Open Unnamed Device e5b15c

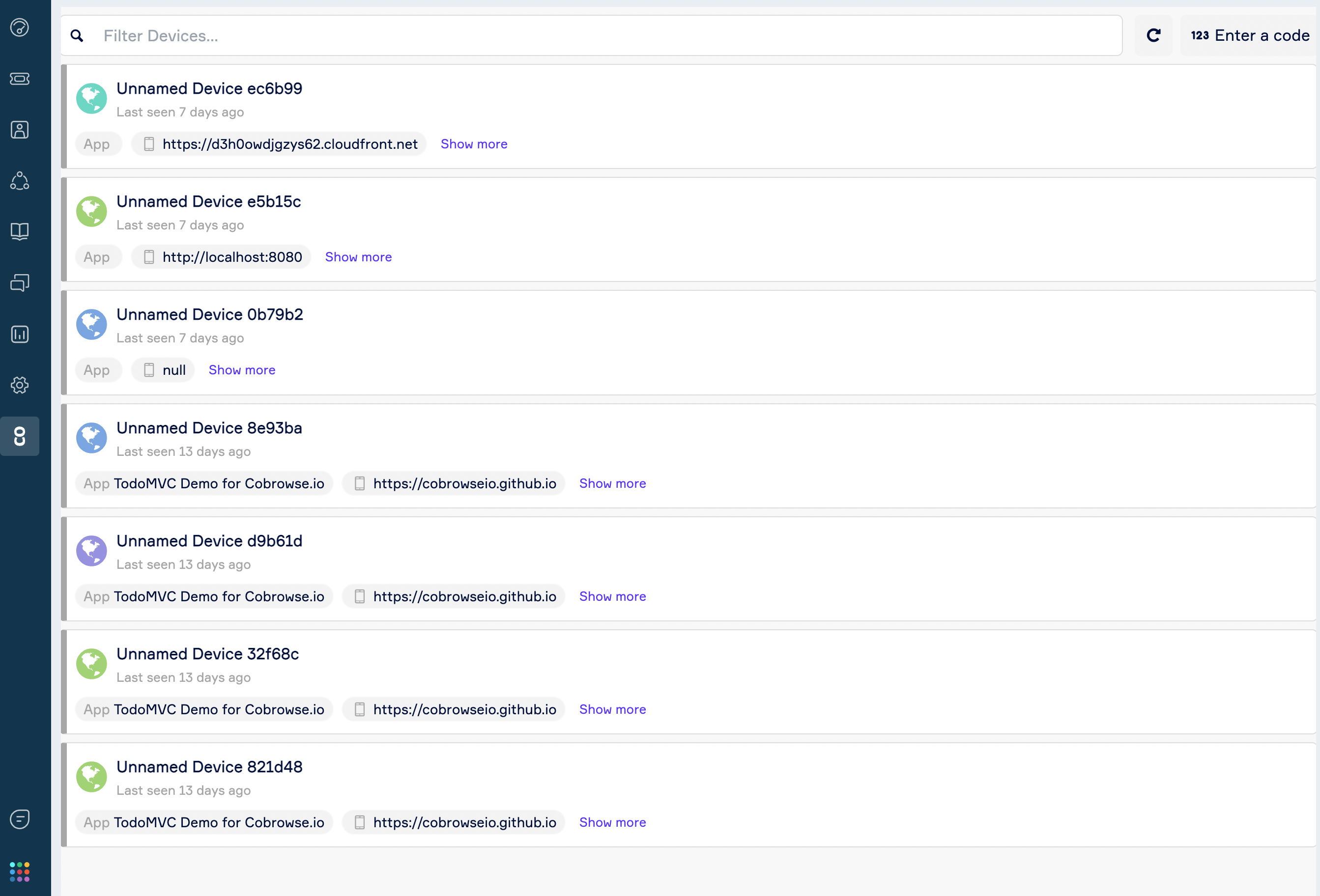click(208, 201)
